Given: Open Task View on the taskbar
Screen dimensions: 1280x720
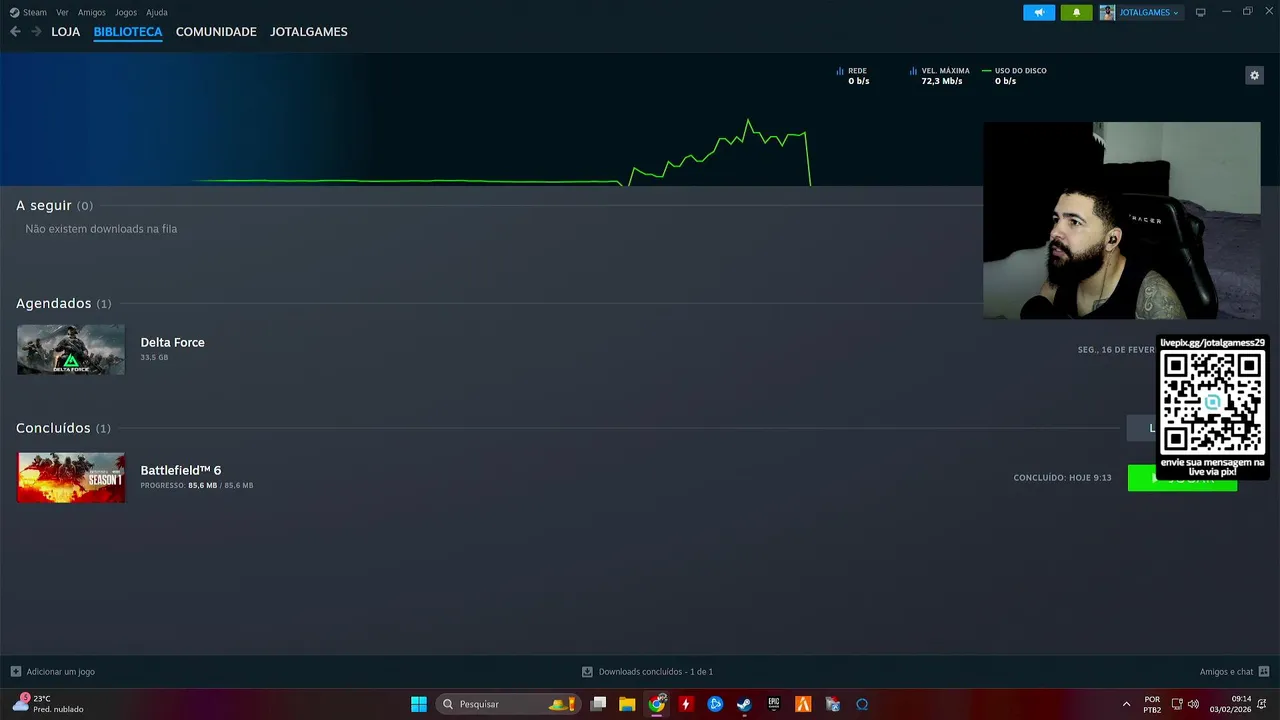Looking at the screenshot, I should click(598, 704).
